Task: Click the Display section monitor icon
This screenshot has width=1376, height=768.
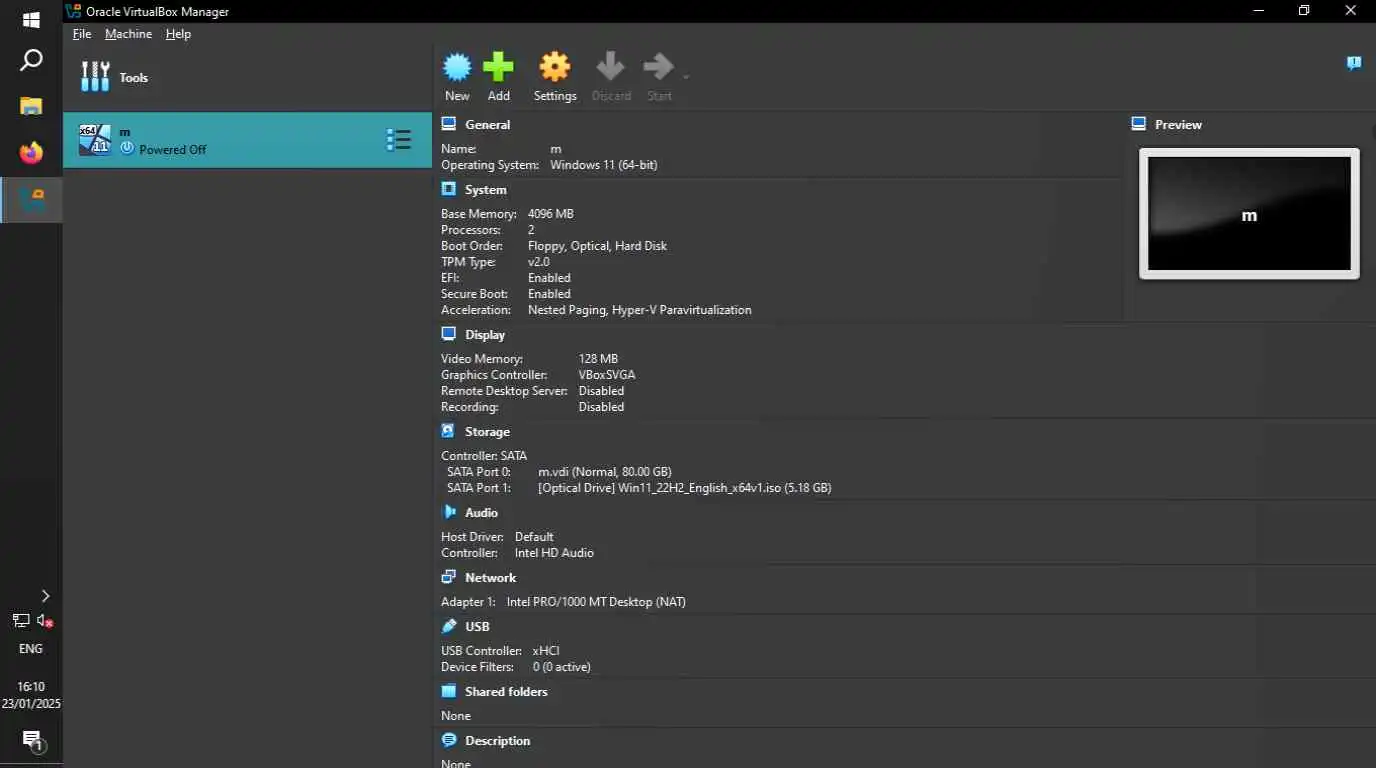Action: 448,334
